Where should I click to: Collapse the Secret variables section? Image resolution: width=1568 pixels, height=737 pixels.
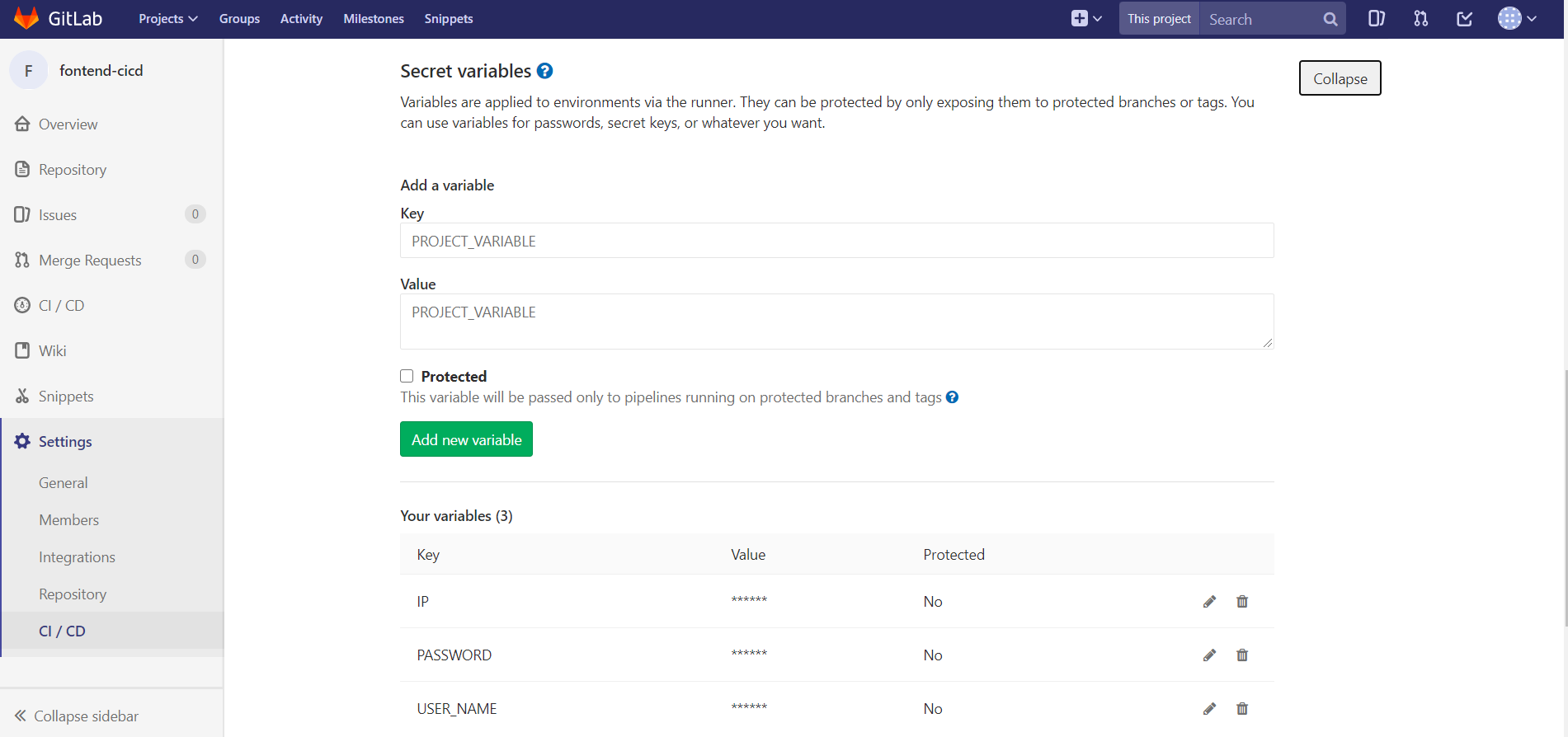[x=1340, y=78]
